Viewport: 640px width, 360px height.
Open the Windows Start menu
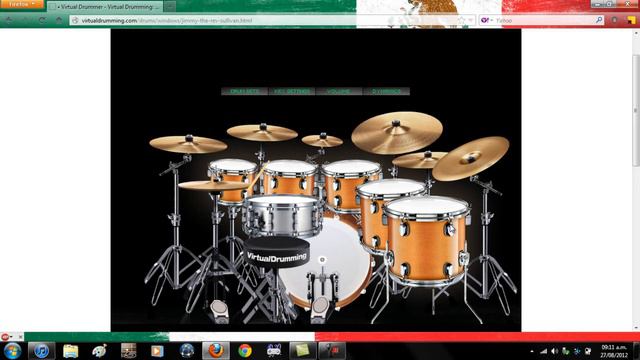[12, 351]
